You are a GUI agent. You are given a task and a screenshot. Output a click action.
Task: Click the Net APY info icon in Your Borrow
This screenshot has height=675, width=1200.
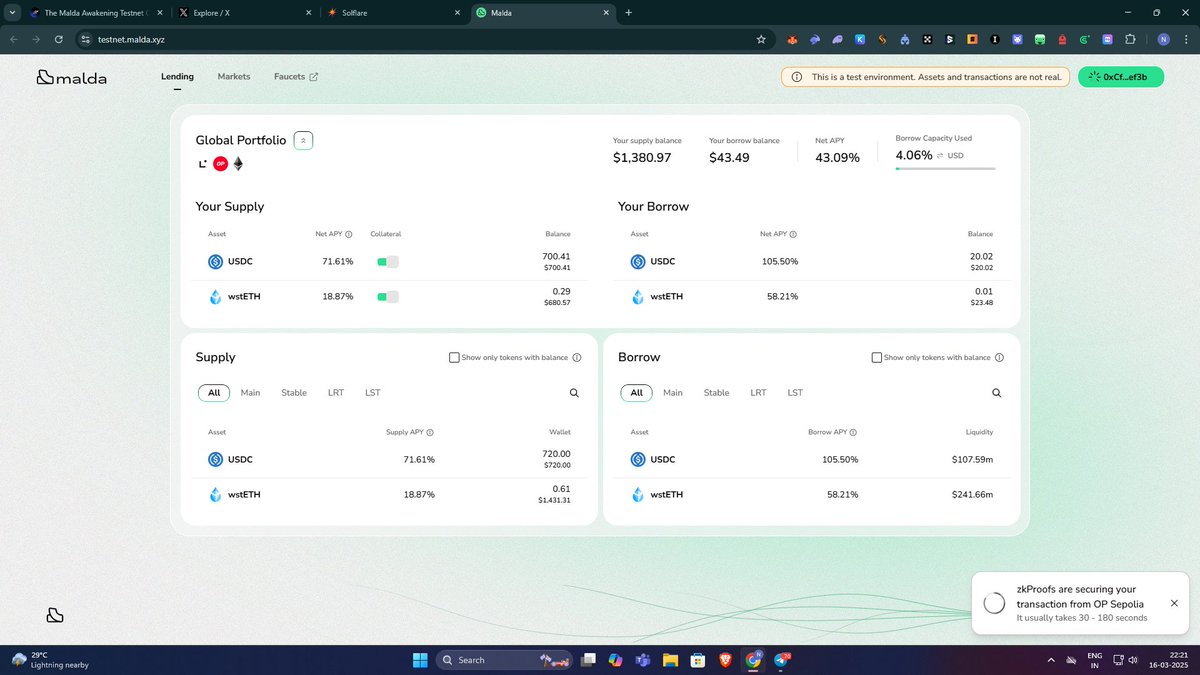pyautogui.click(x=793, y=234)
